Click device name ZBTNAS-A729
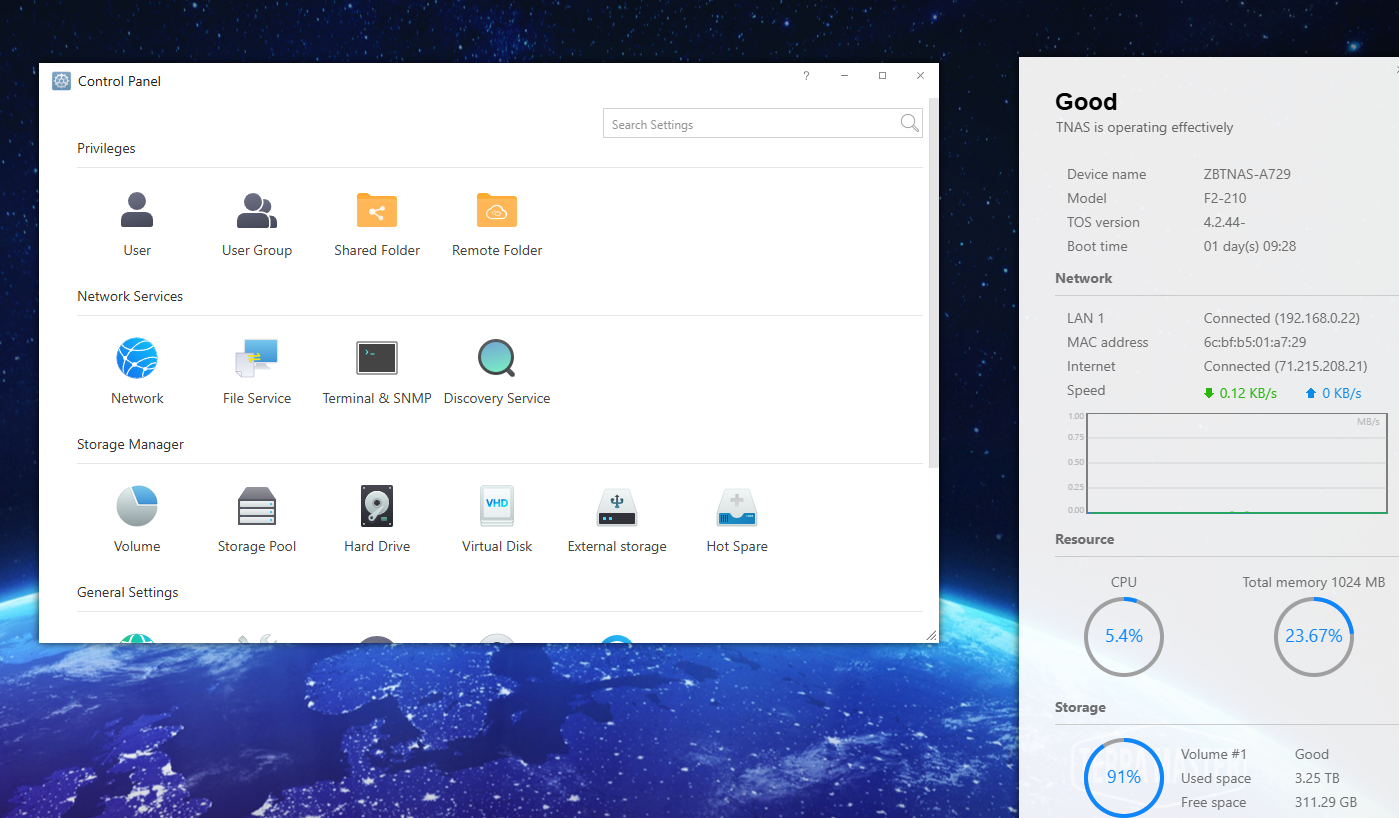Screen dimensions: 1399x818 (x=1247, y=174)
